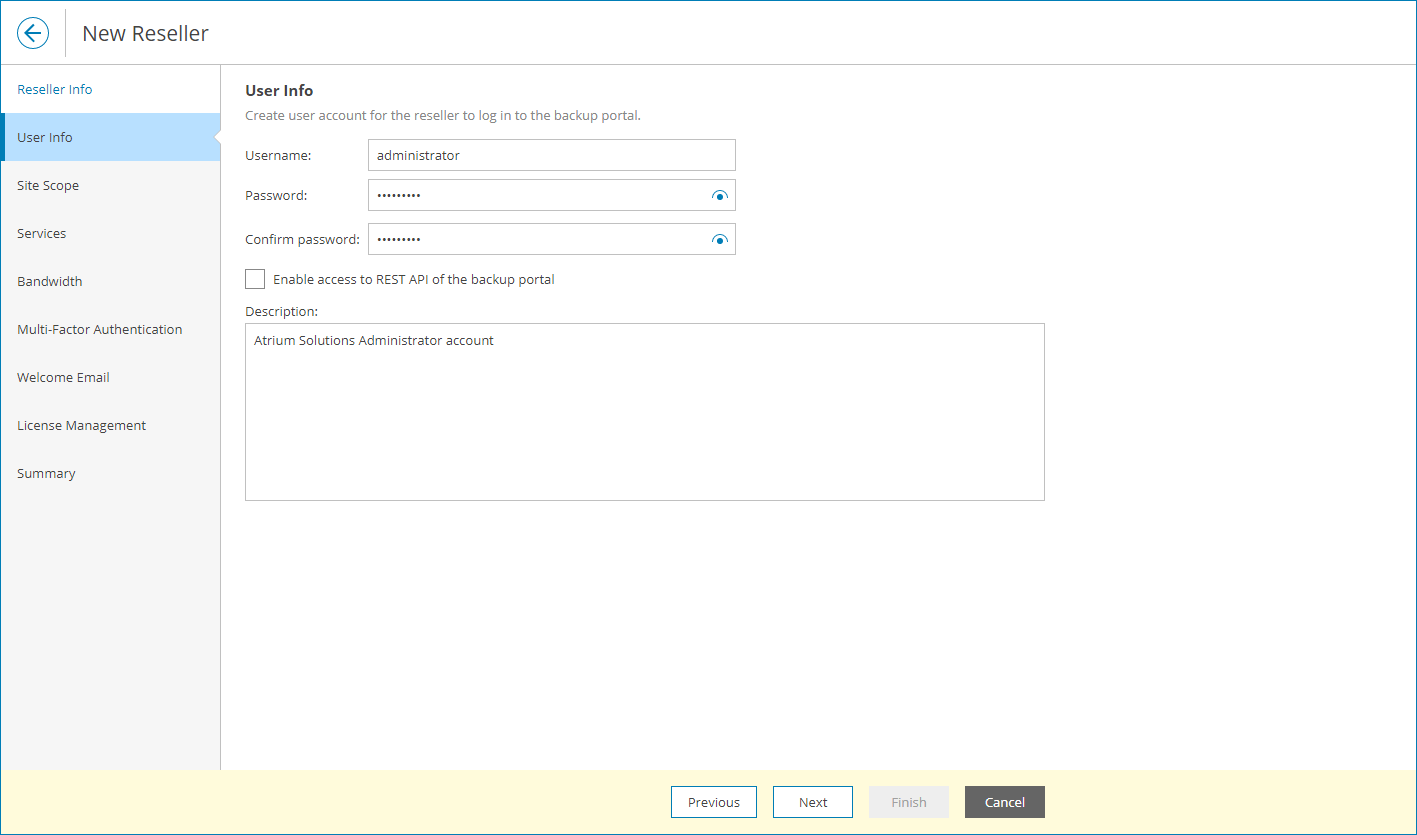This screenshot has height=835, width=1417.
Task: Open the License Management step
Action: pos(81,424)
